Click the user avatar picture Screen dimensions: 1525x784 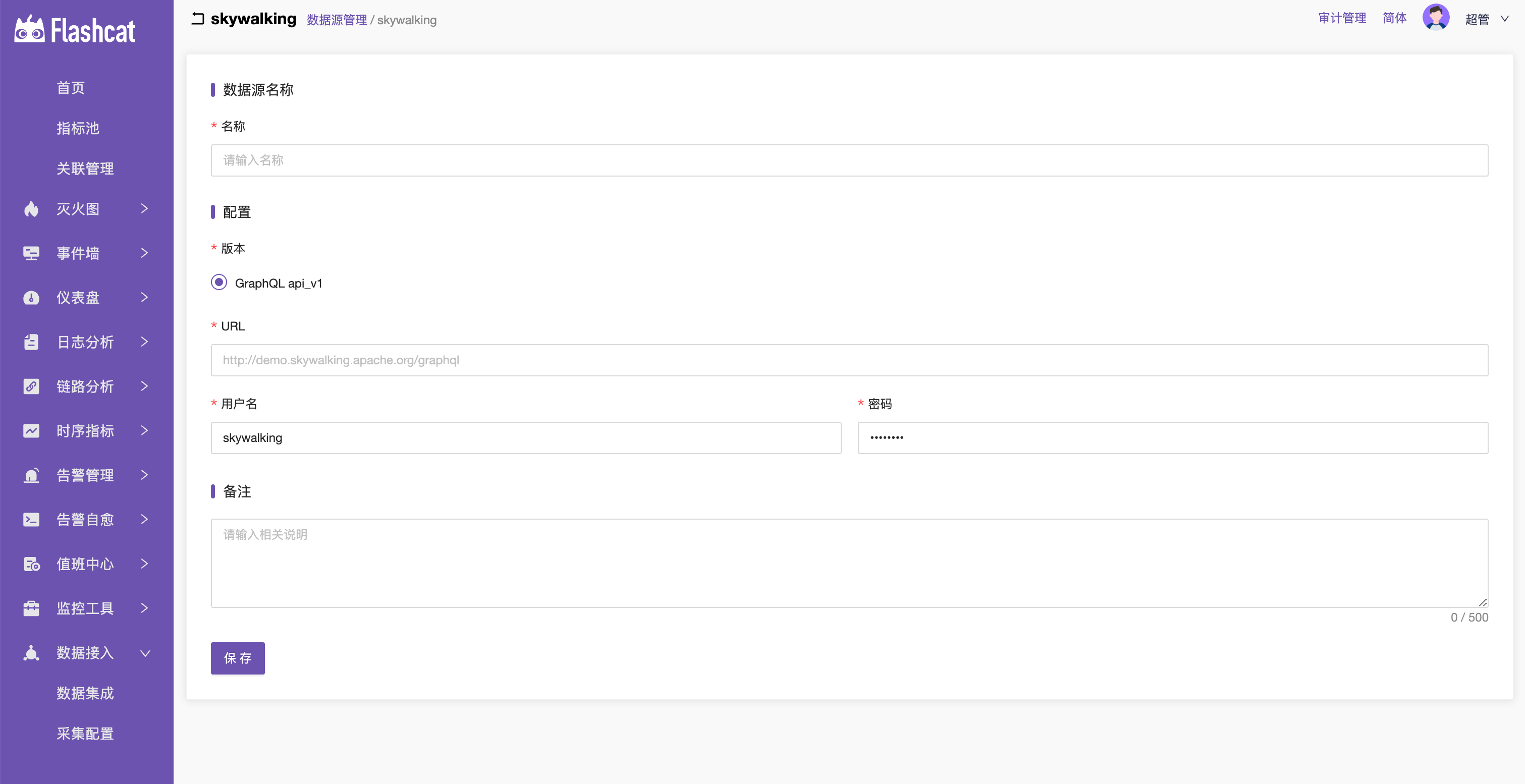pyautogui.click(x=1436, y=17)
